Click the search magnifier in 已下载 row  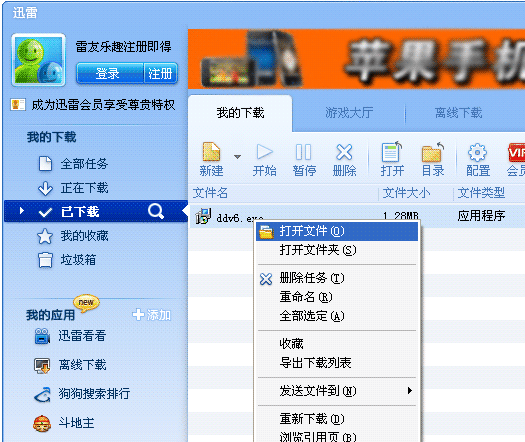click(x=156, y=211)
